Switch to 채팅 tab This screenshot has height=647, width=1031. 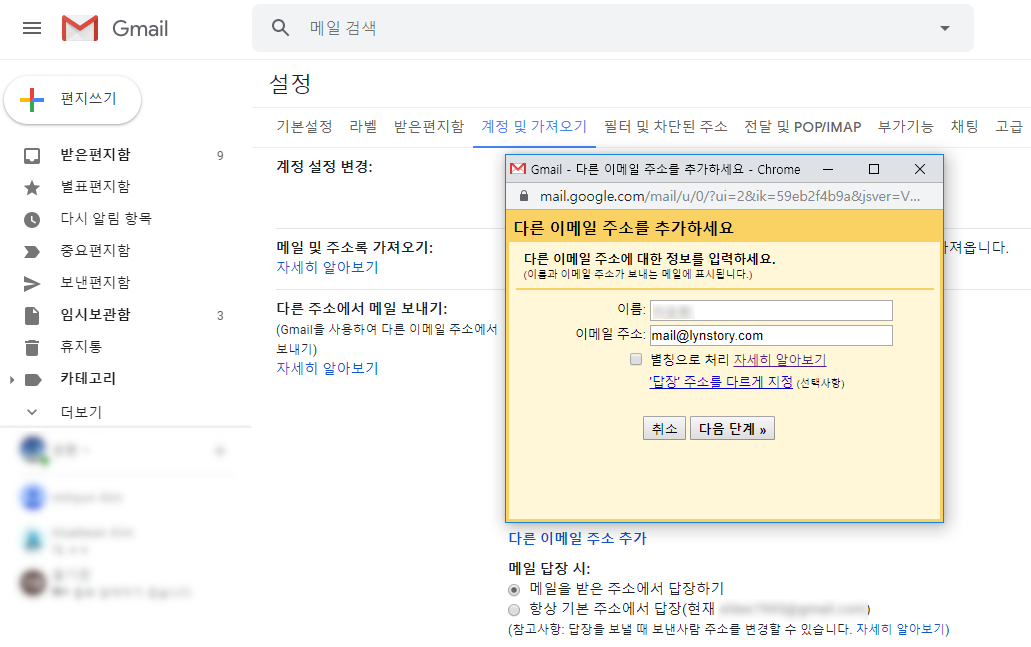coord(965,126)
